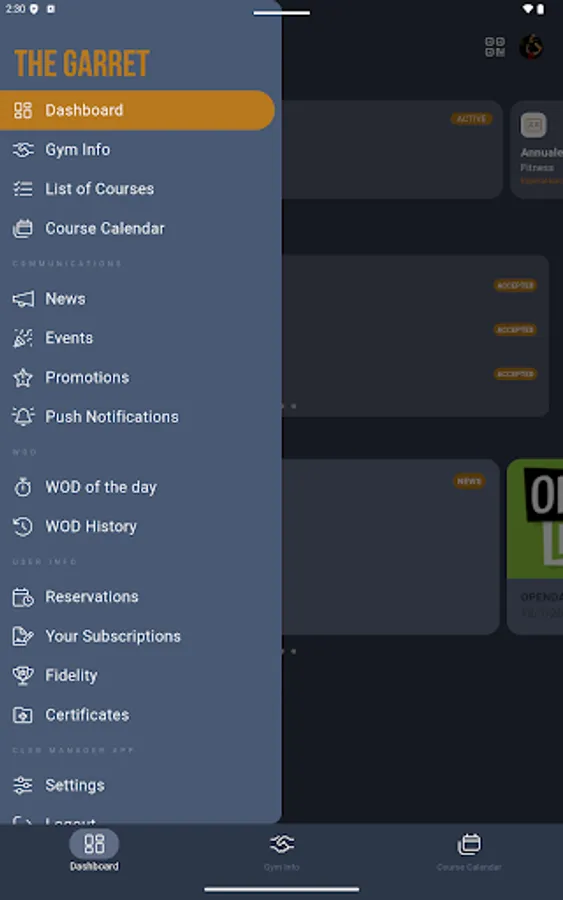Select Events from the drawer

click(x=69, y=338)
